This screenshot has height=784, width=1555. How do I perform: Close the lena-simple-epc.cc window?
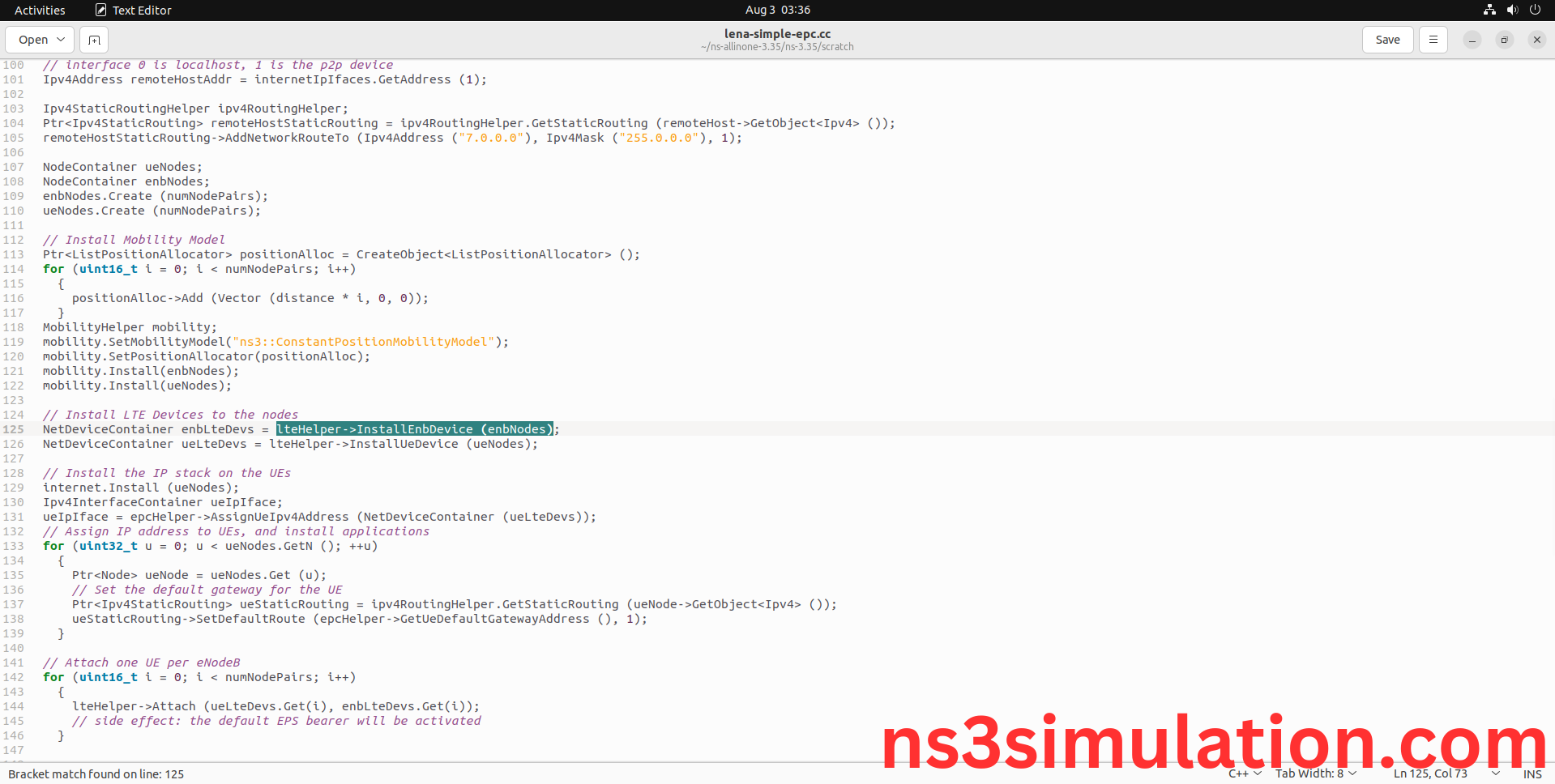pos(1536,40)
